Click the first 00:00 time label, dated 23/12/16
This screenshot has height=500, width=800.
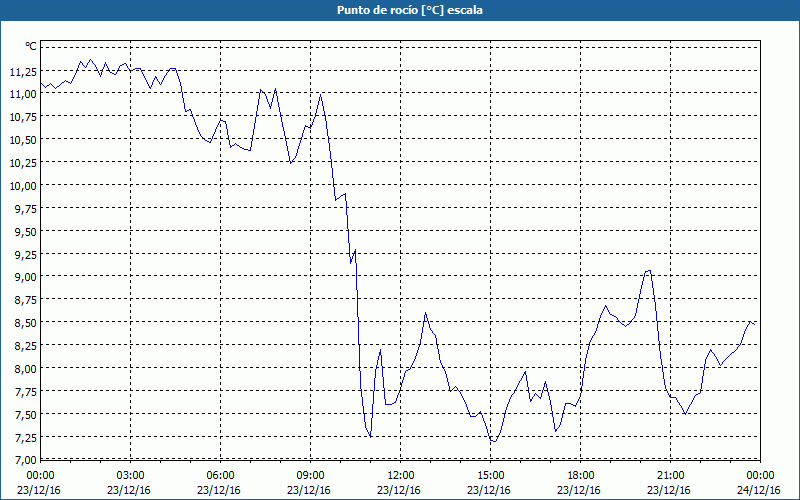coord(39,476)
